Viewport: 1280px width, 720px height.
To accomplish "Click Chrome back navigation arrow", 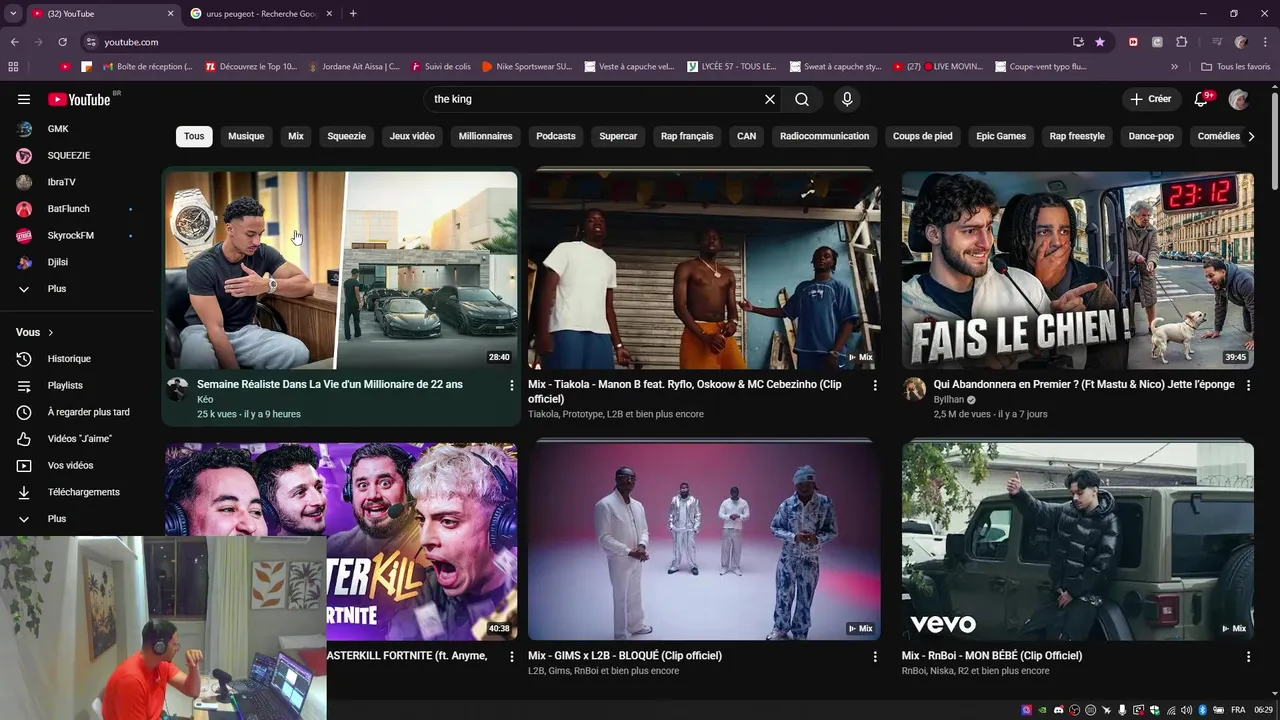I will pyautogui.click(x=14, y=42).
